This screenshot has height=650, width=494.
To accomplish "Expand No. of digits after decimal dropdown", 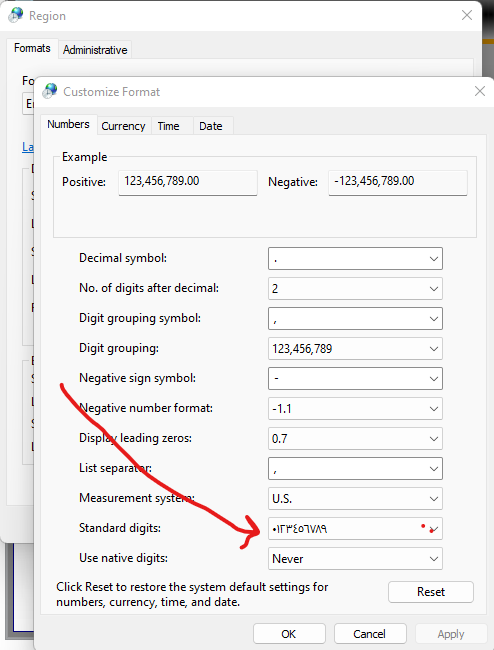I will 355,289.
